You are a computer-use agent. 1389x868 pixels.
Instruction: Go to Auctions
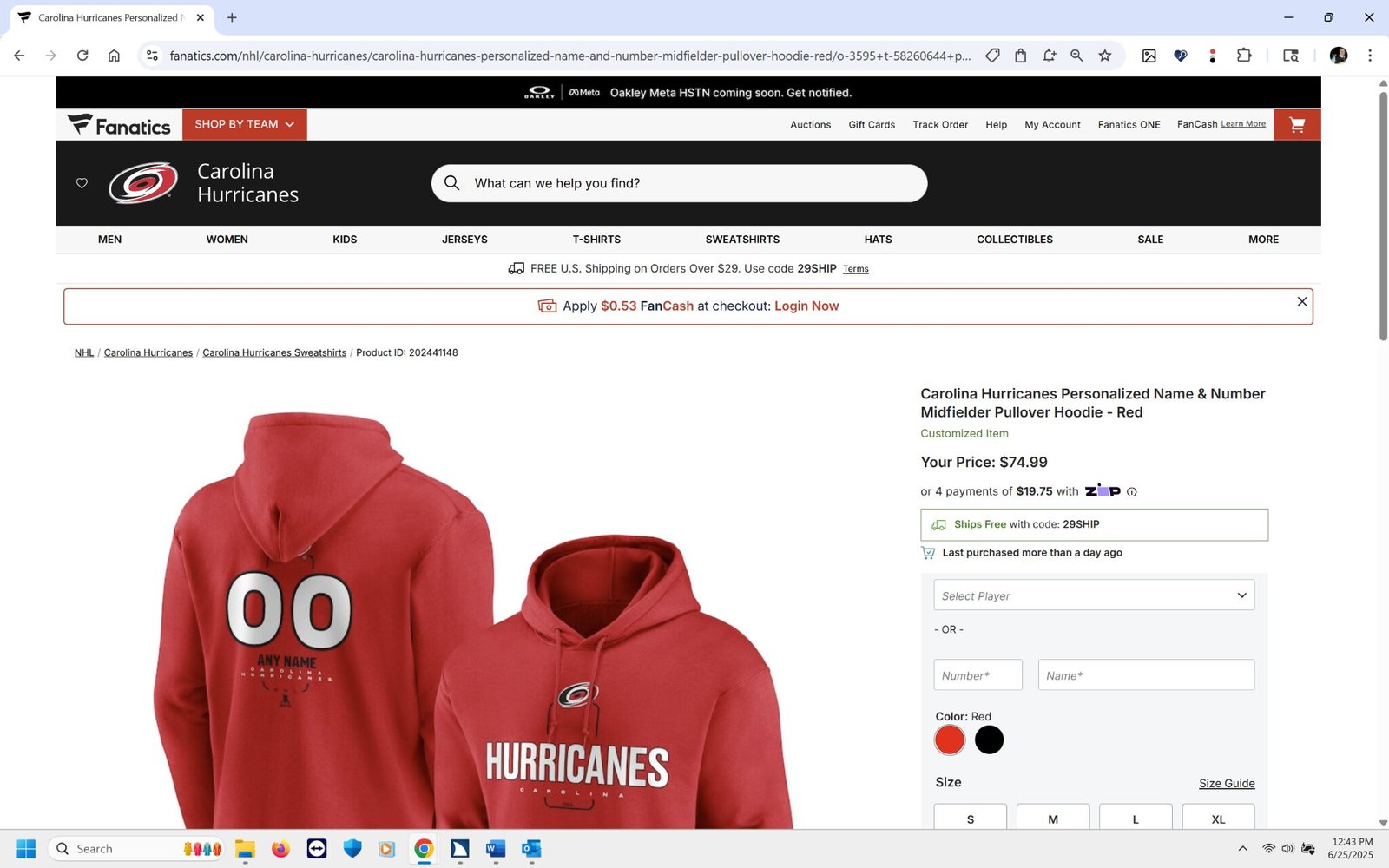click(810, 125)
